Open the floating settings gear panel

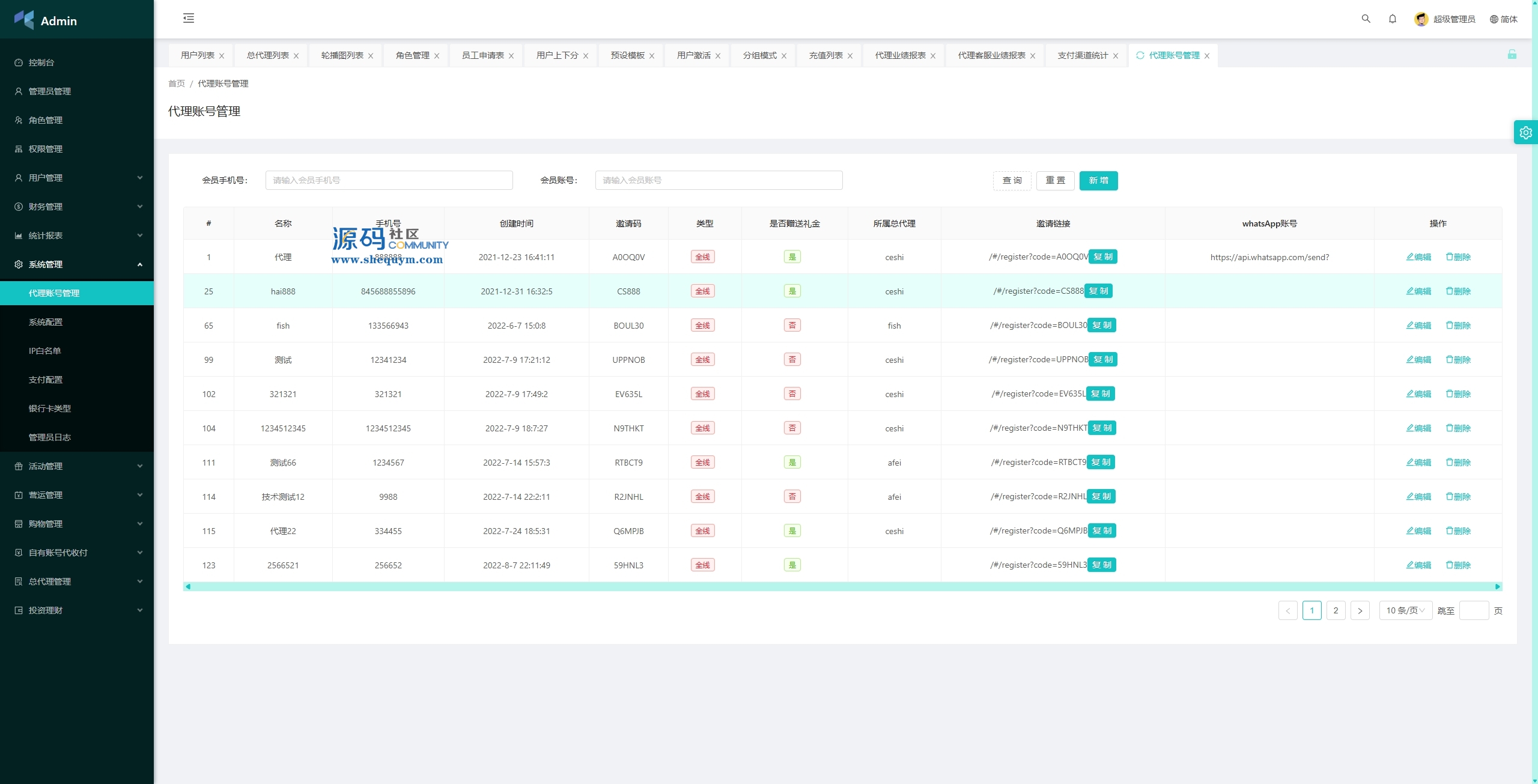[1525, 133]
